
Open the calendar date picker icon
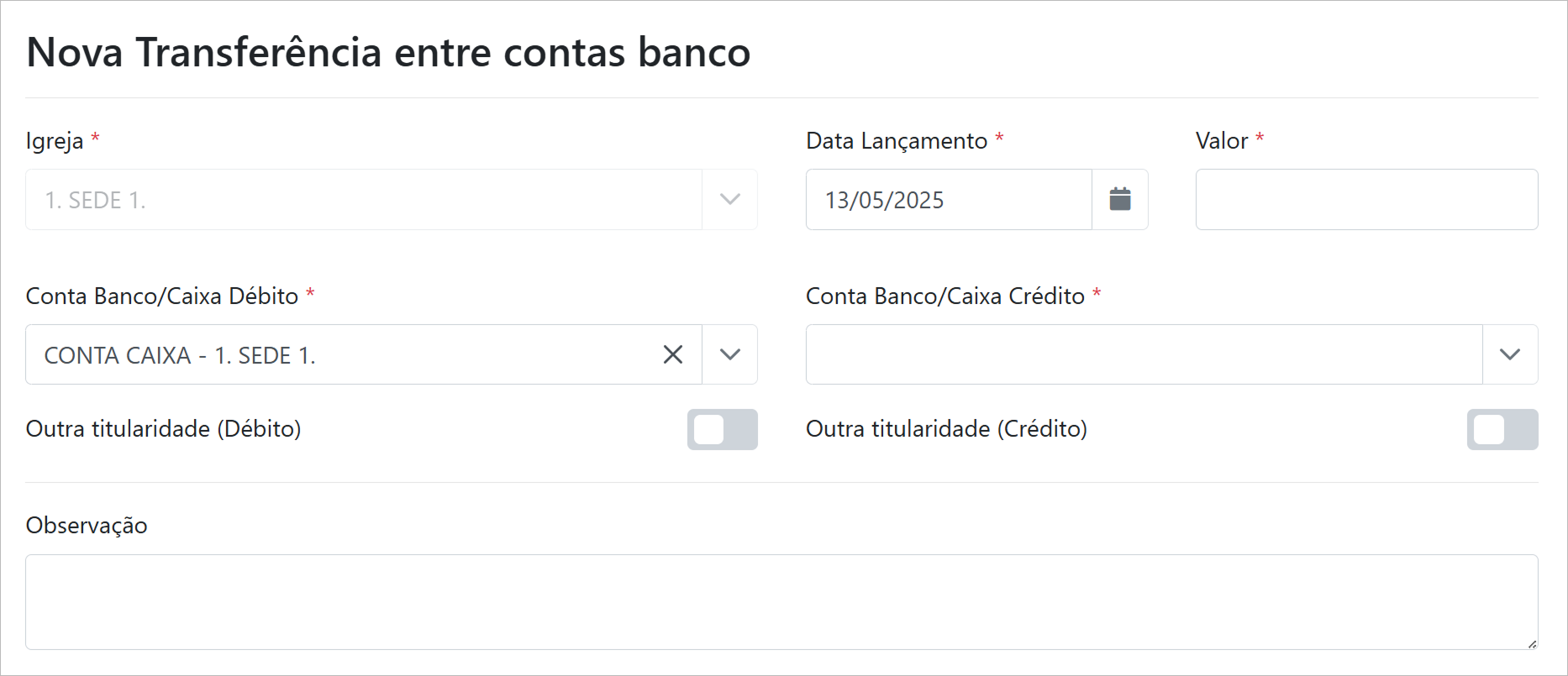pyautogui.click(x=1119, y=200)
